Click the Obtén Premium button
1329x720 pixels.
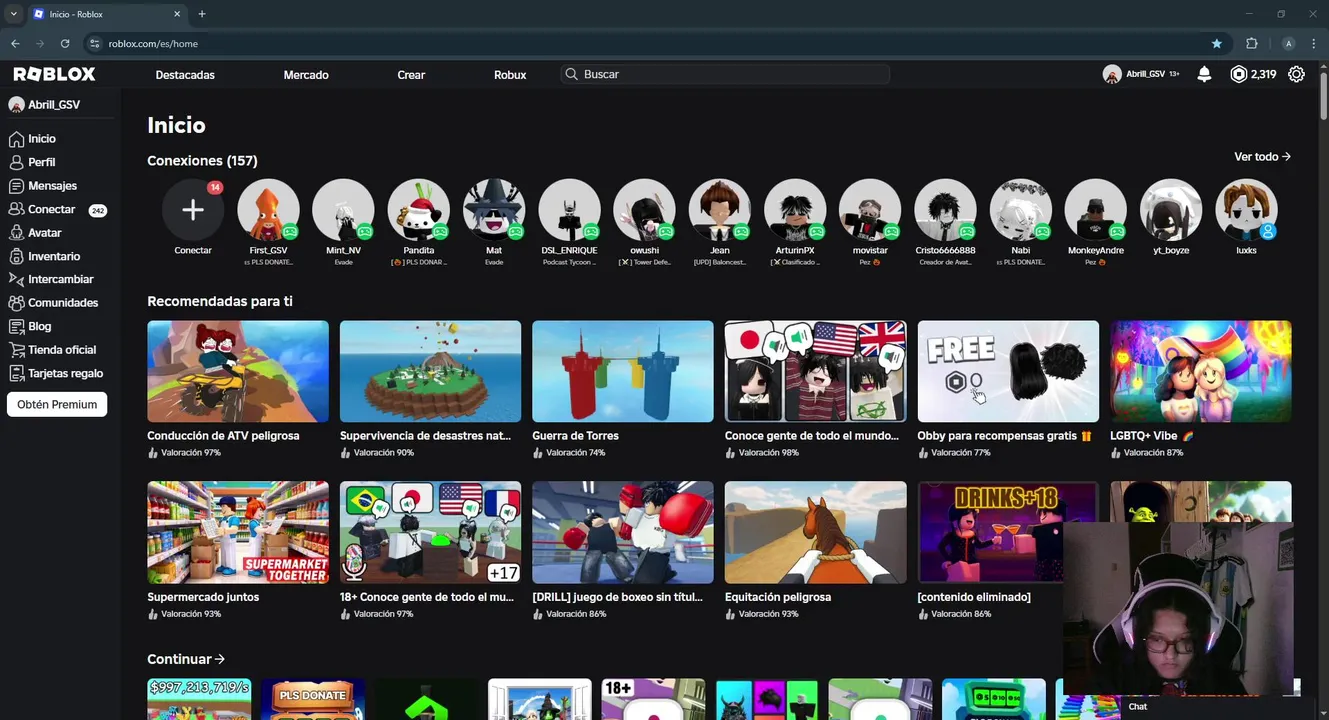point(57,405)
